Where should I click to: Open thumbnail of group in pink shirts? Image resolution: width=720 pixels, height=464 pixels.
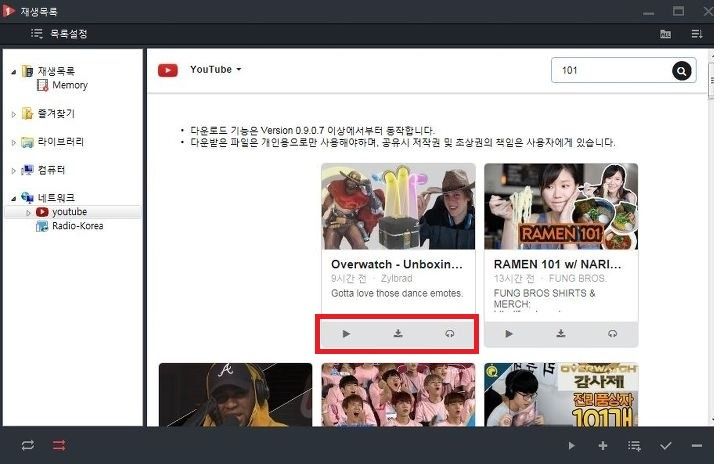point(398,395)
